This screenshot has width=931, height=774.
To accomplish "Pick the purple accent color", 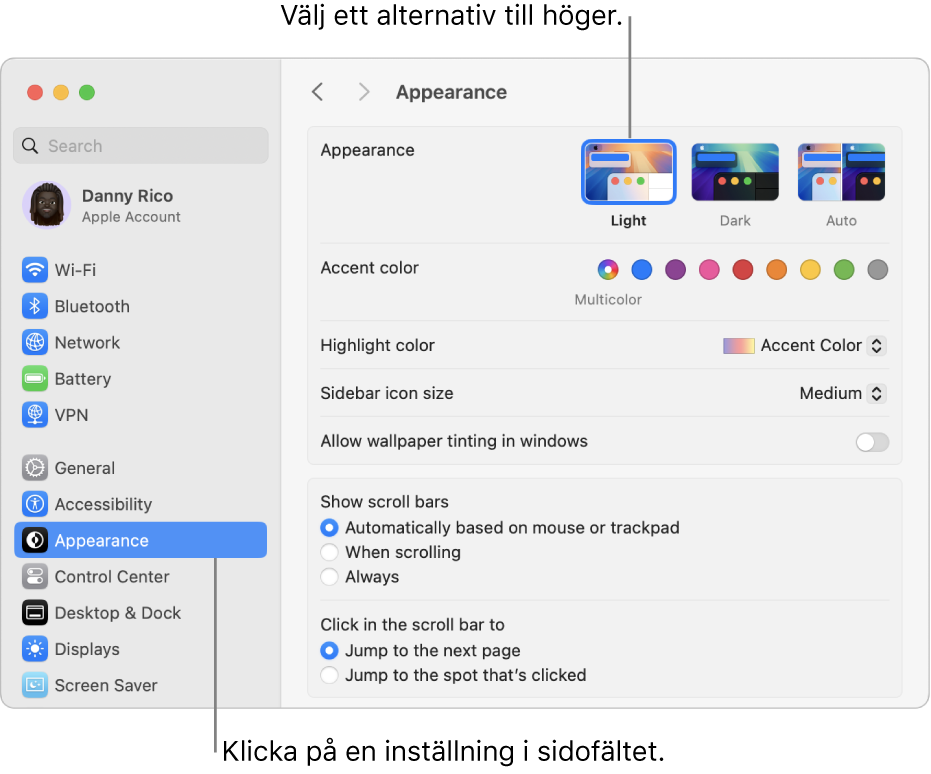I will pos(676,269).
